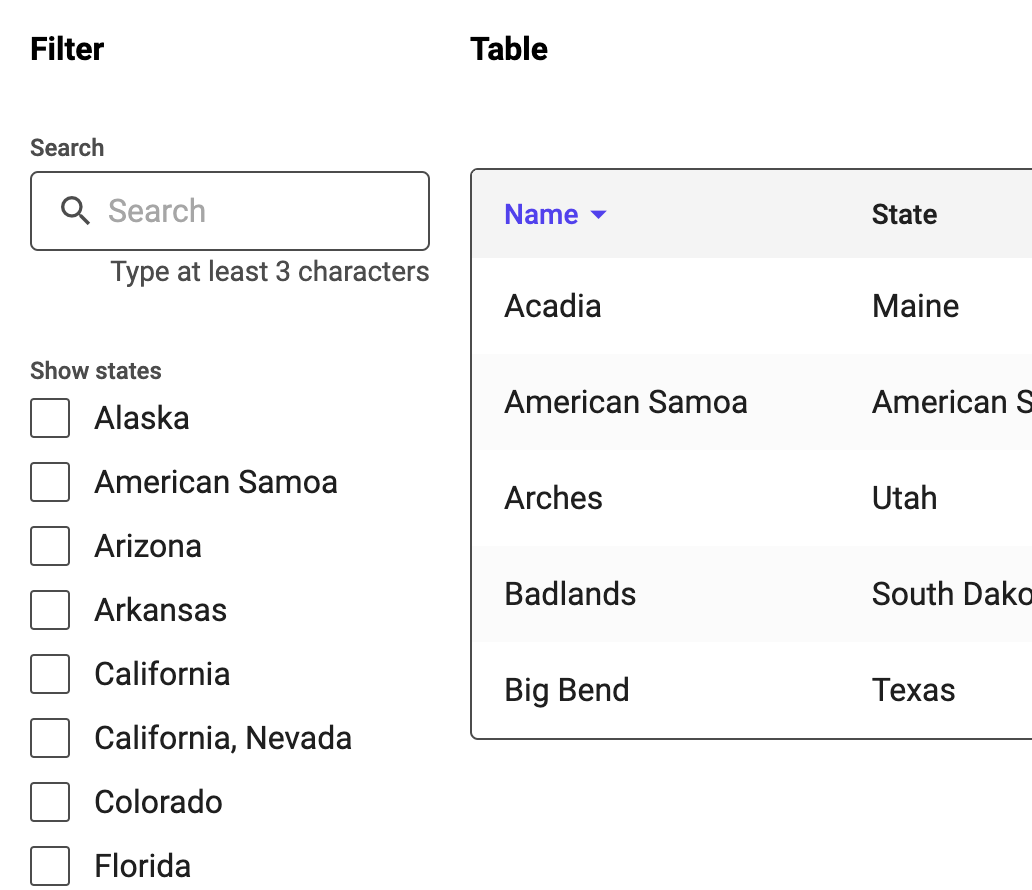Click the American Samoa park row
1032x890 pixels.
752,402
